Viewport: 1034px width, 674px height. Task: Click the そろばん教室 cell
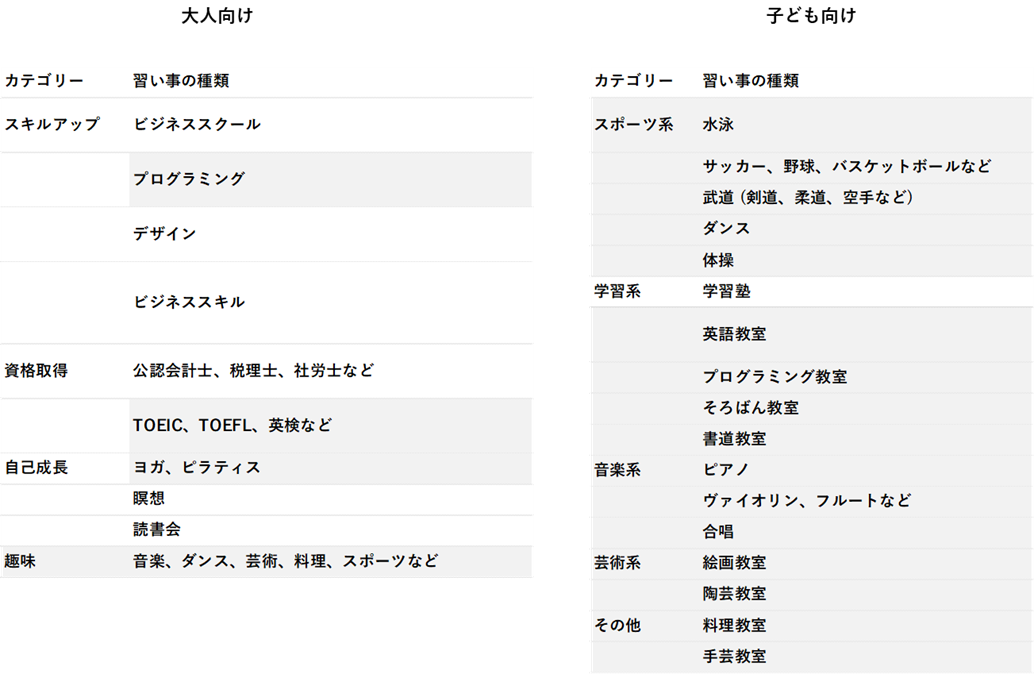click(750, 408)
